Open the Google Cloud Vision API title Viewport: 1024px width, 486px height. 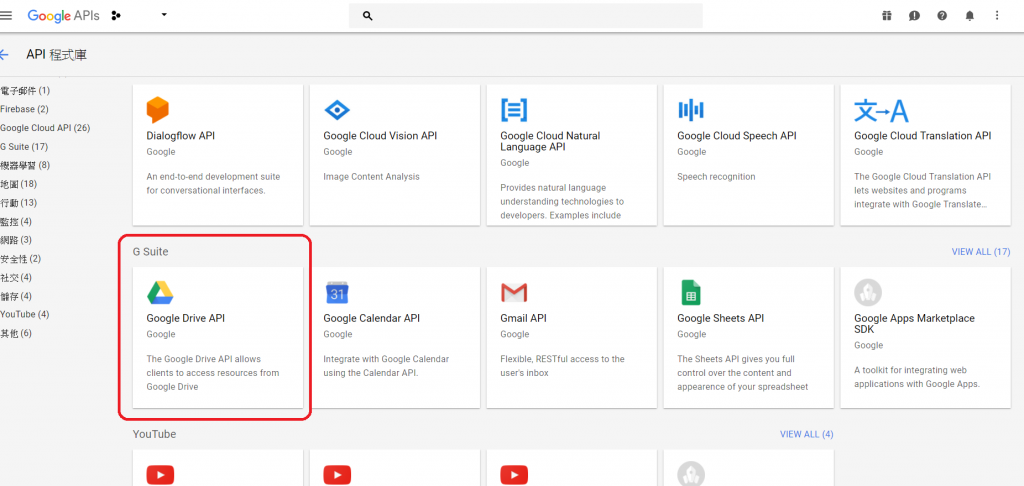[x=380, y=136]
